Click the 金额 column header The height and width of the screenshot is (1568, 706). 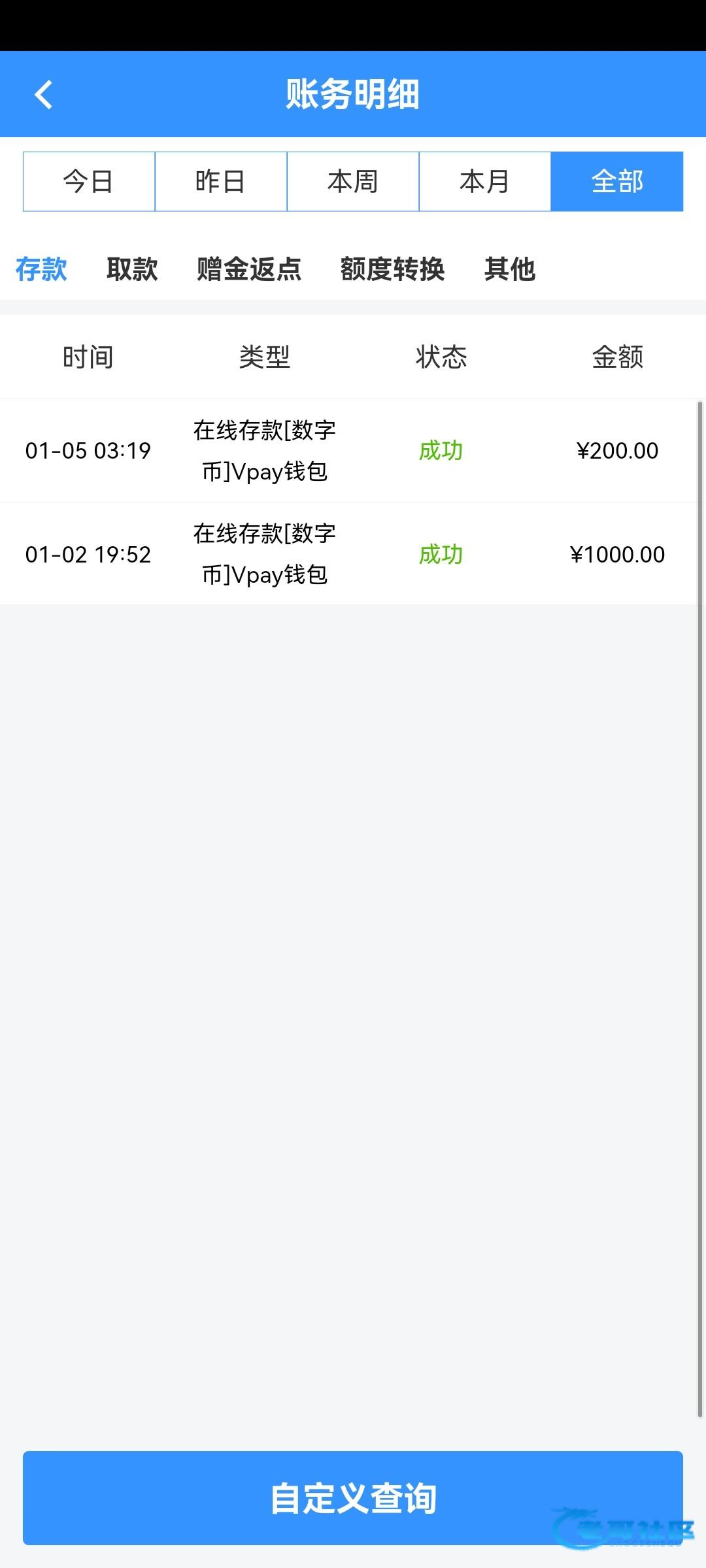coord(617,357)
